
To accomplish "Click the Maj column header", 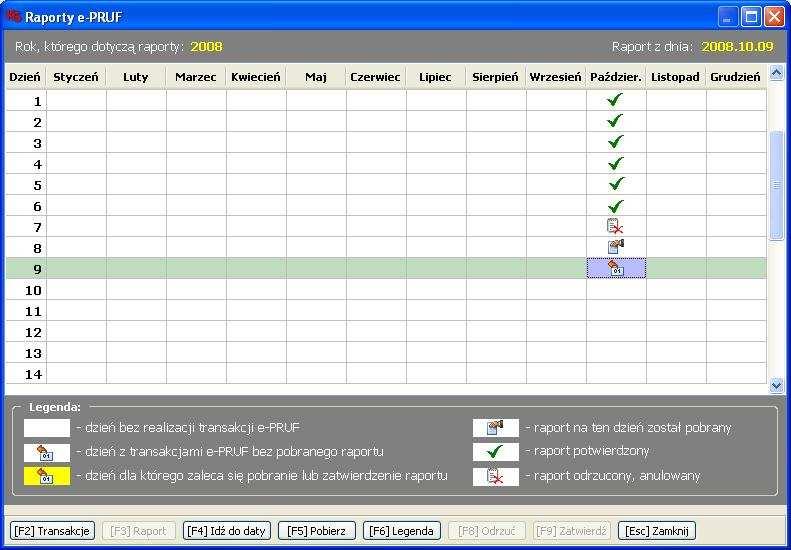I will pos(316,77).
